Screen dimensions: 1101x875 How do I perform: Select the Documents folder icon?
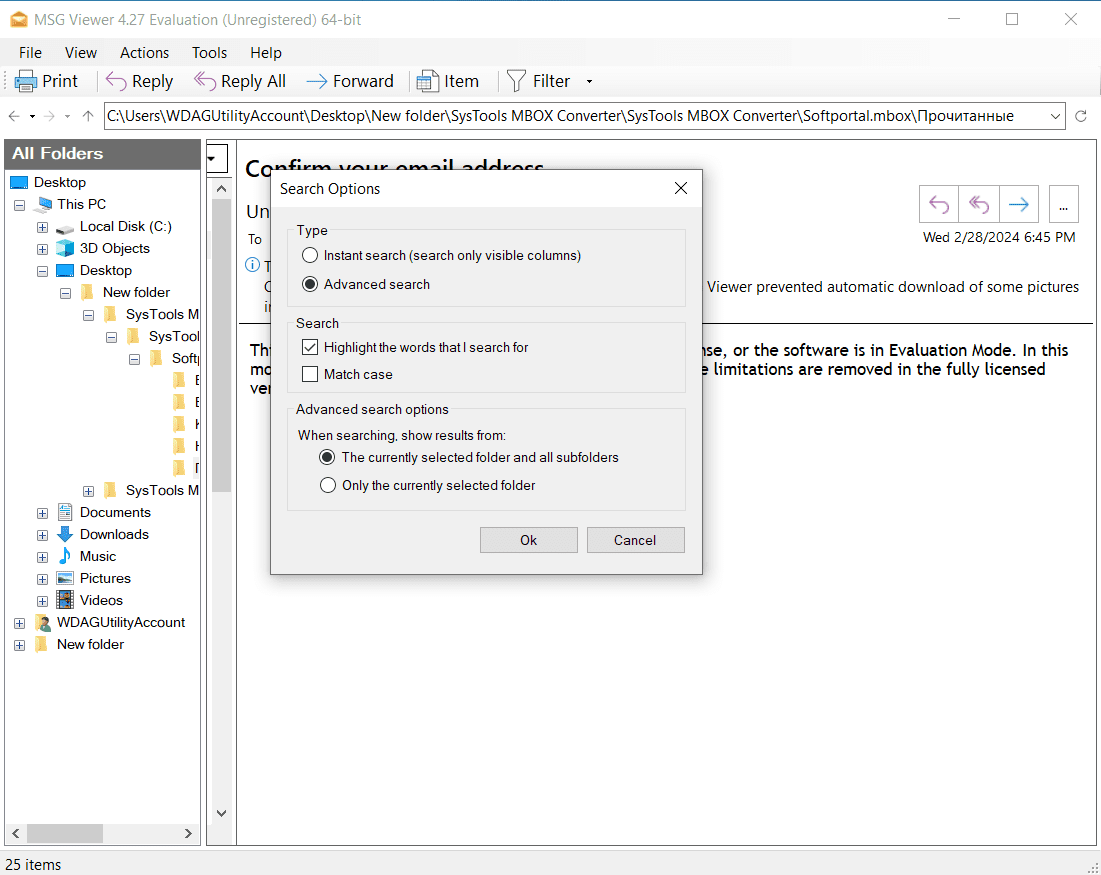(x=65, y=512)
